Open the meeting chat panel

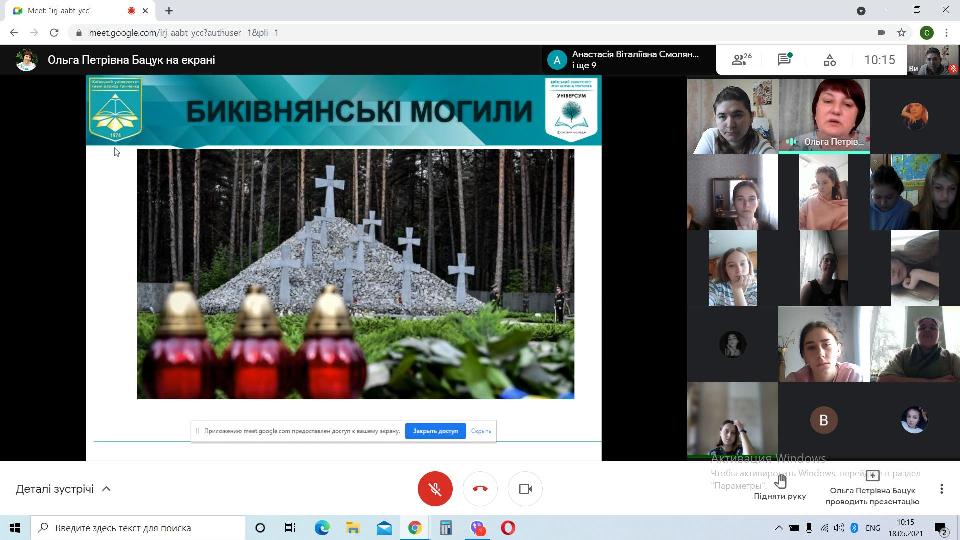point(785,60)
